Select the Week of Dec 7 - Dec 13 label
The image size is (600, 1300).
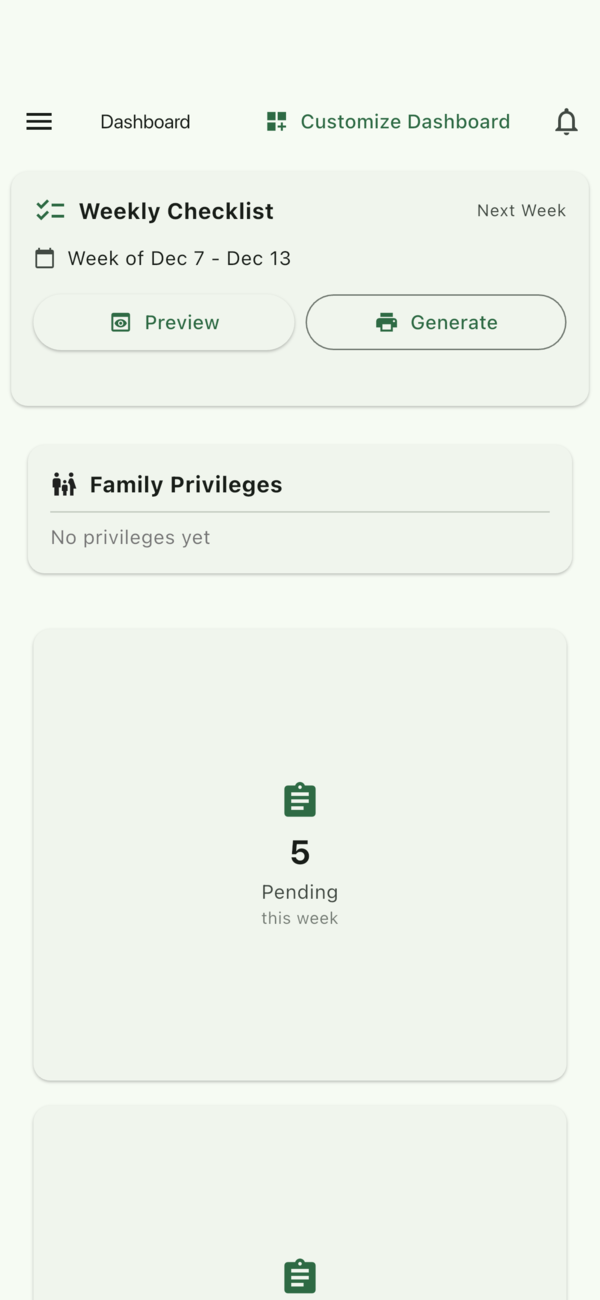coord(179,257)
